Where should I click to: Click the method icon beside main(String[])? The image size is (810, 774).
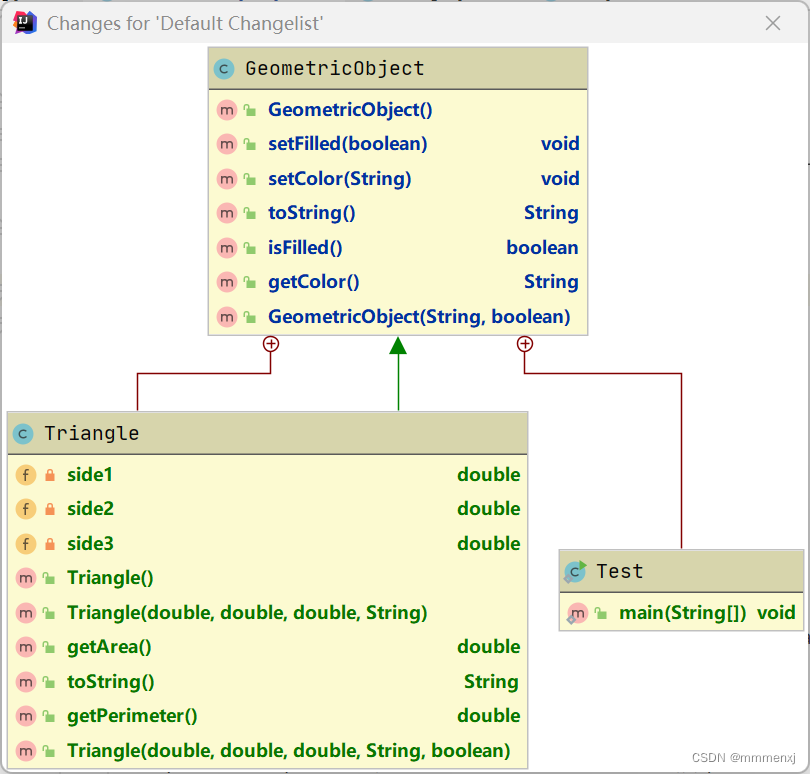coord(577,613)
